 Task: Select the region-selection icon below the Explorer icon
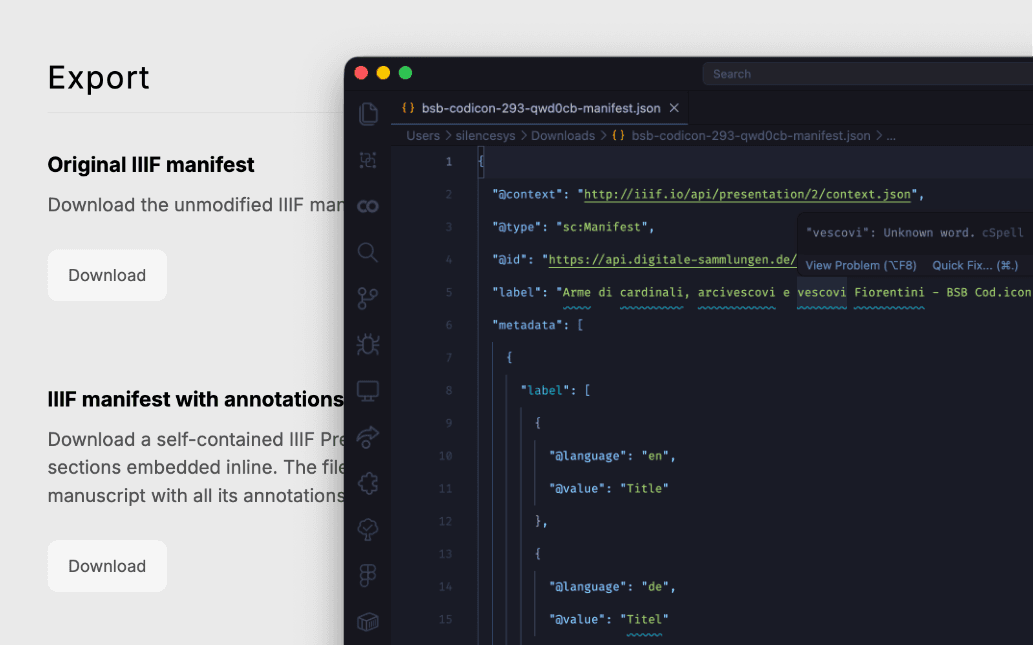pyautogui.click(x=368, y=159)
